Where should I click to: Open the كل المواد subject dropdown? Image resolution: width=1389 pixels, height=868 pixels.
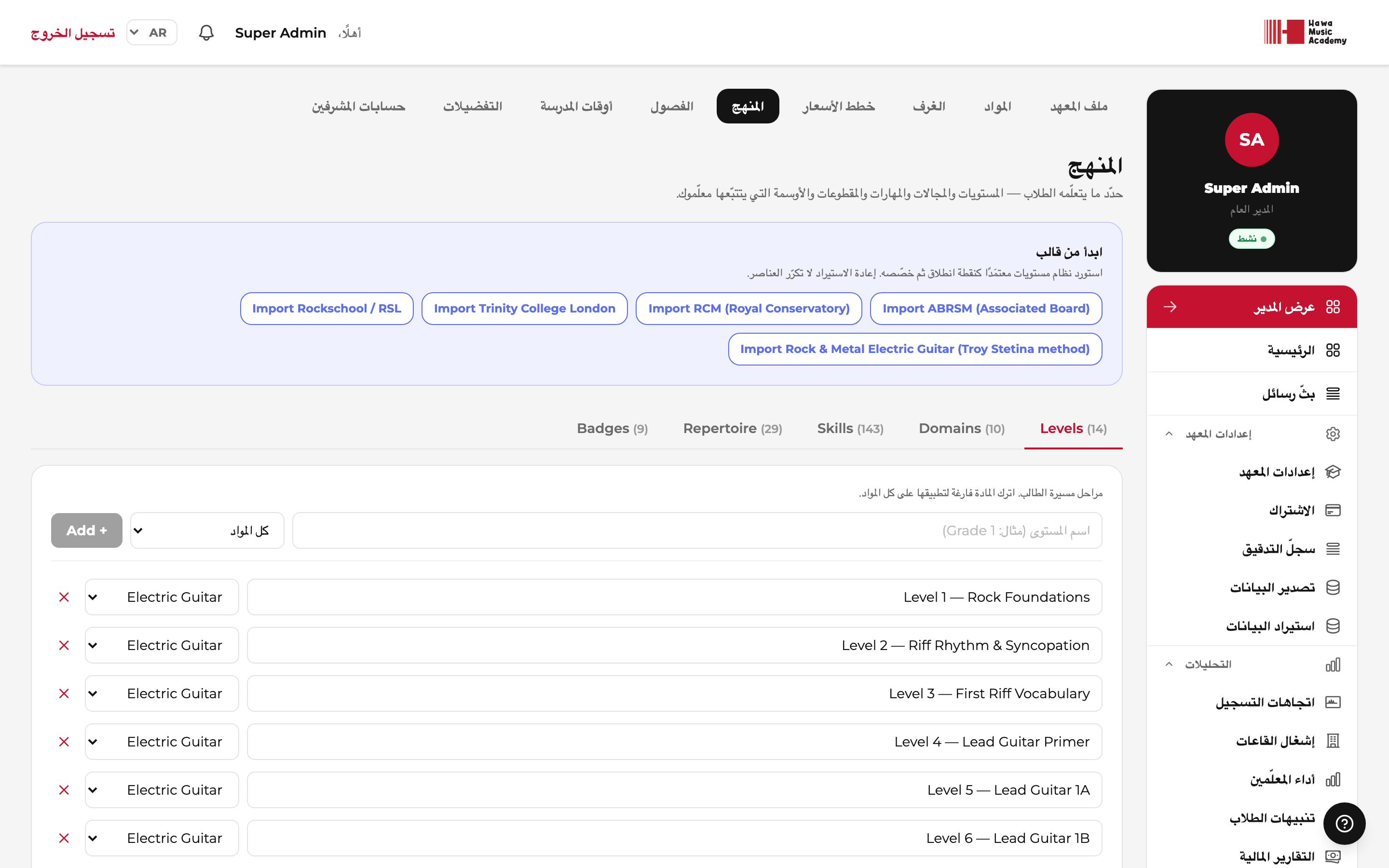pyautogui.click(x=207, y=530)
